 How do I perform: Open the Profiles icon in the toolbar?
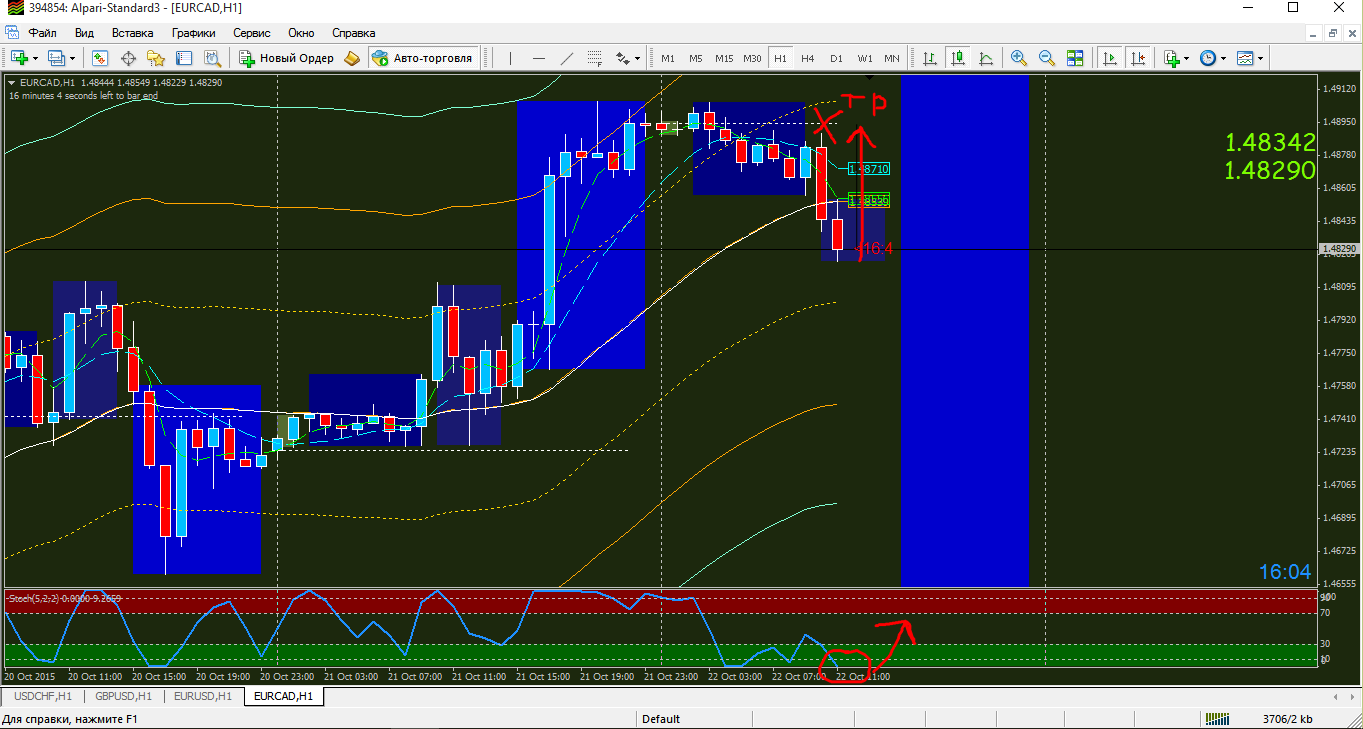[55, 58]
